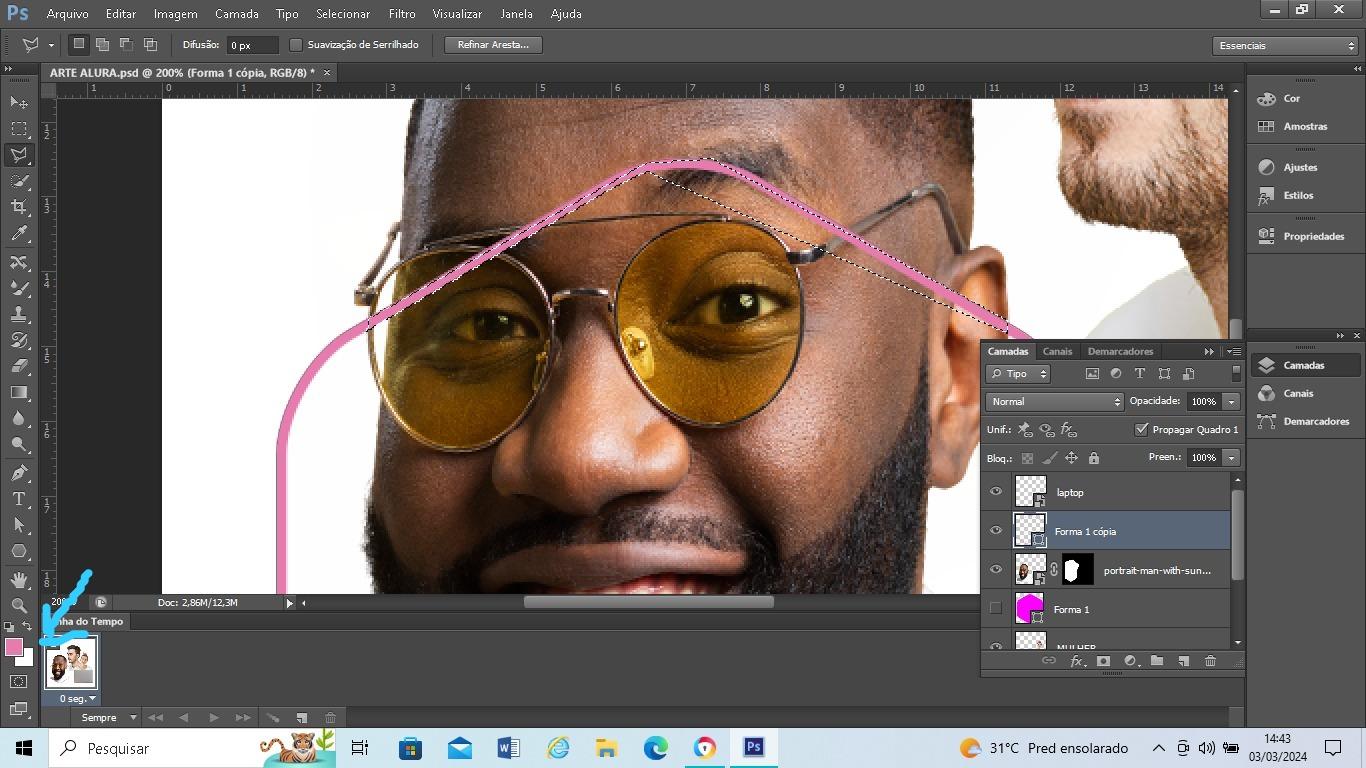Image resolution: width=1366 pixels, height=768 pixels.
Task: Select the Hand tool
Action: (19, 579)
